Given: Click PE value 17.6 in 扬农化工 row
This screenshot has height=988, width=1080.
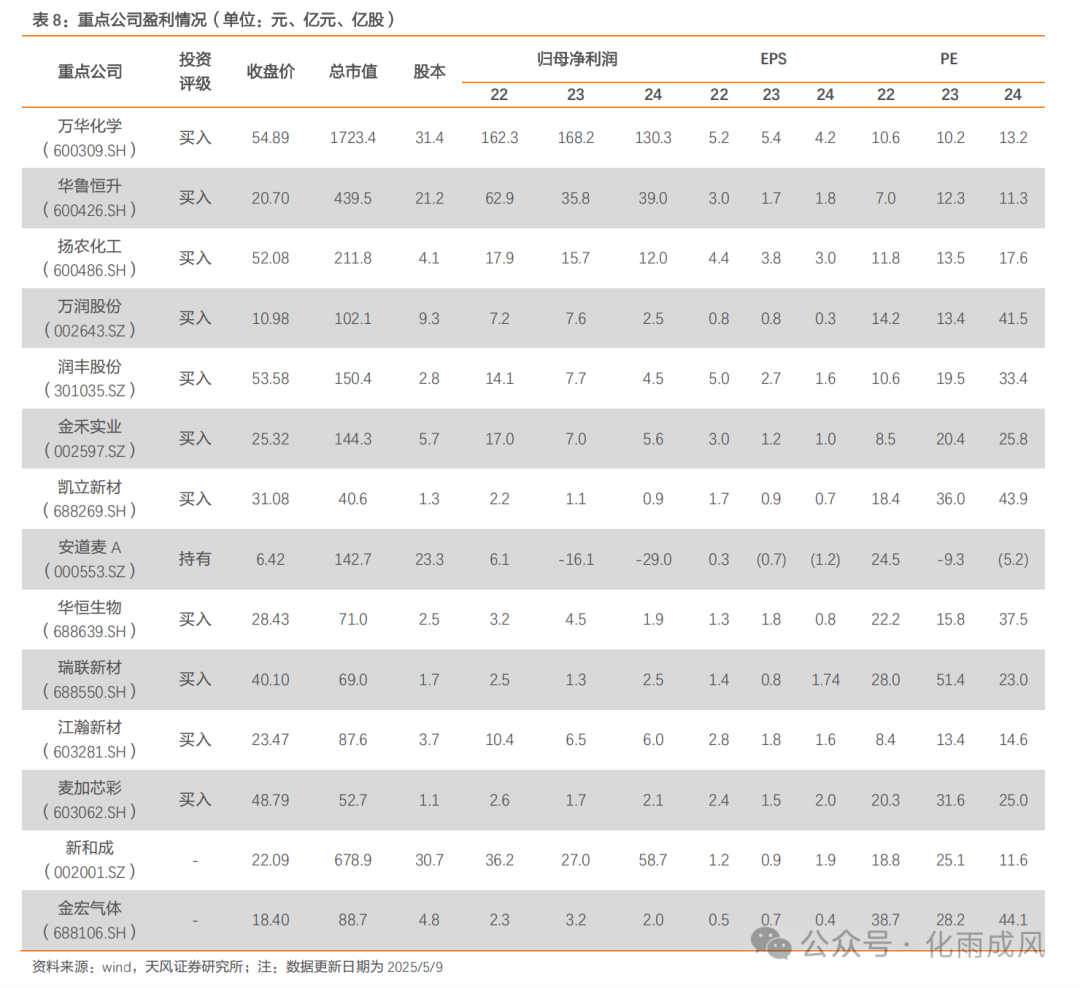Looking at the screenshot, I should (x=1013, y=258).
